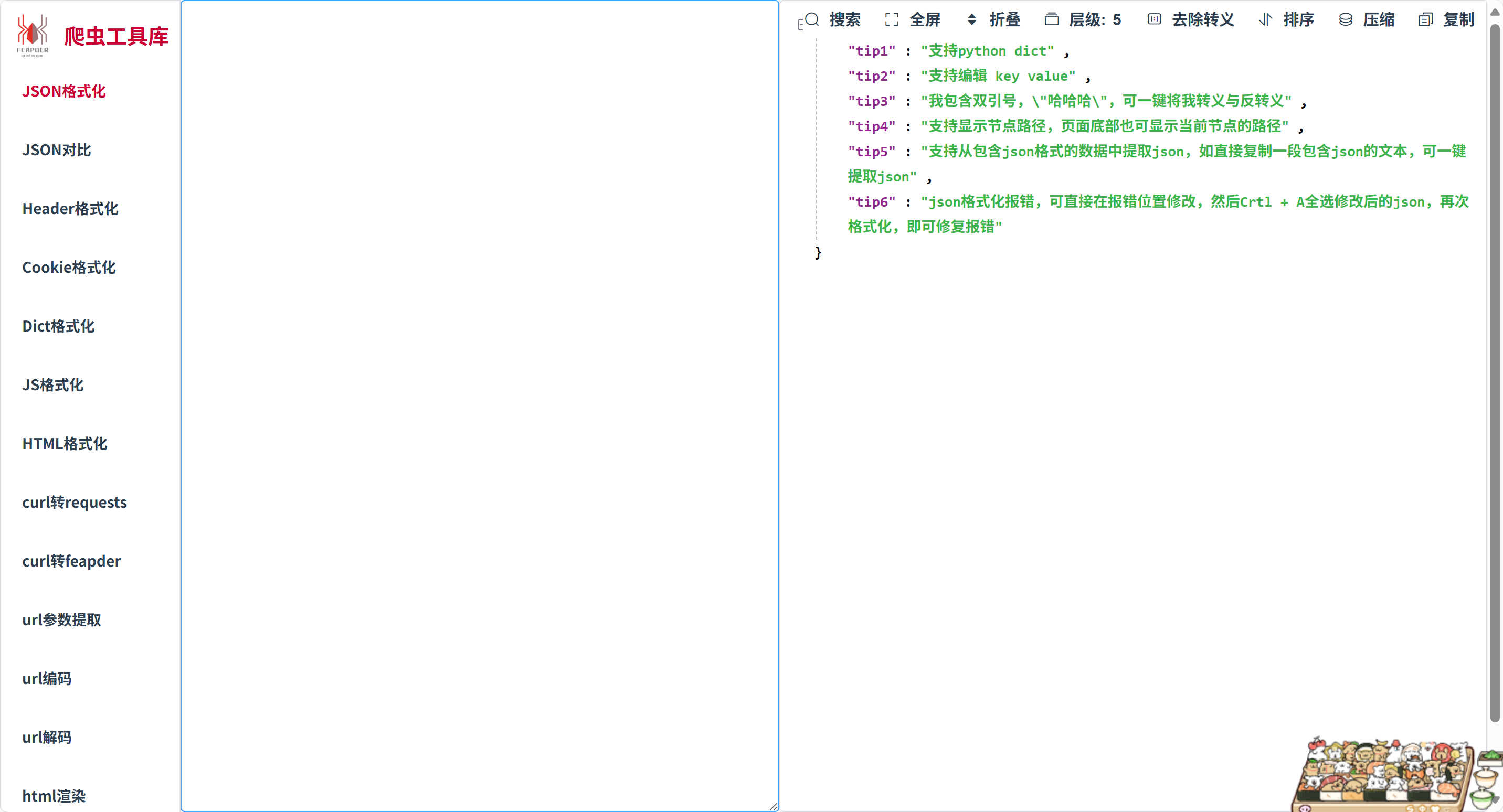
Task: Click the "tip5" key
Action: [872, 152]
